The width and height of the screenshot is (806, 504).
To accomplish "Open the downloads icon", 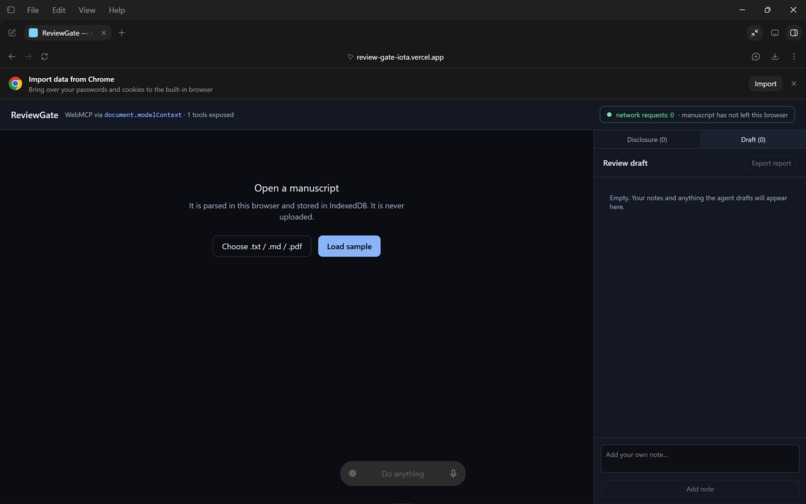I will (x=775, y=57).
